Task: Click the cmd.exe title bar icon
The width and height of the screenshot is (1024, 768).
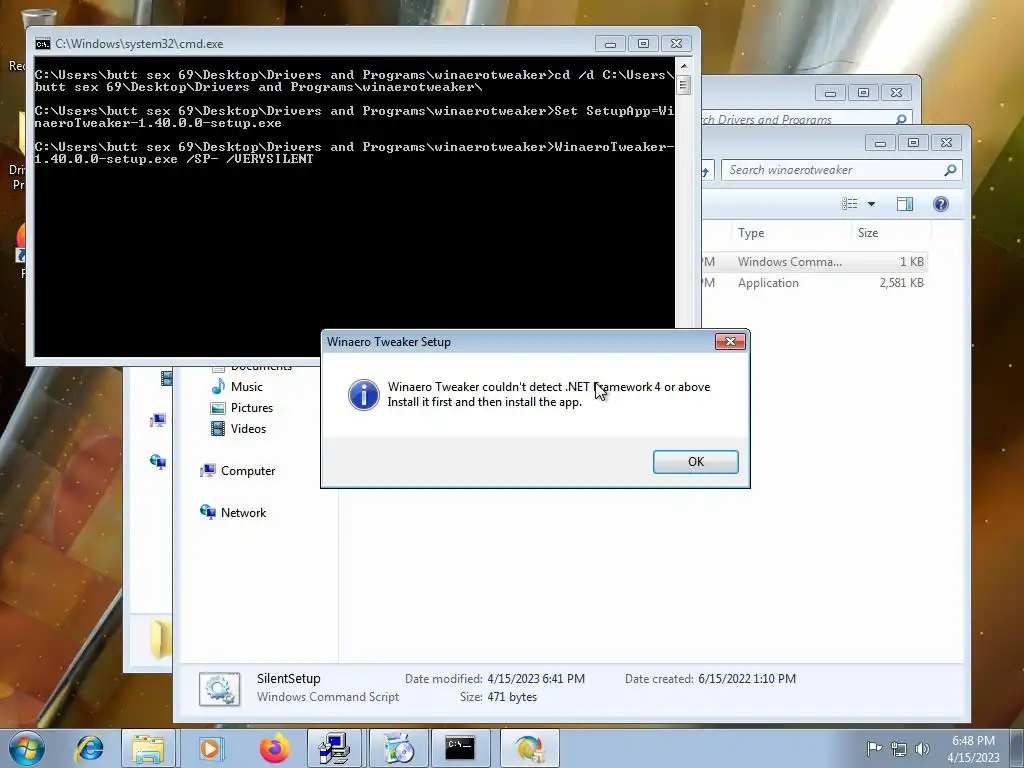Action: [x=42, y=44]
